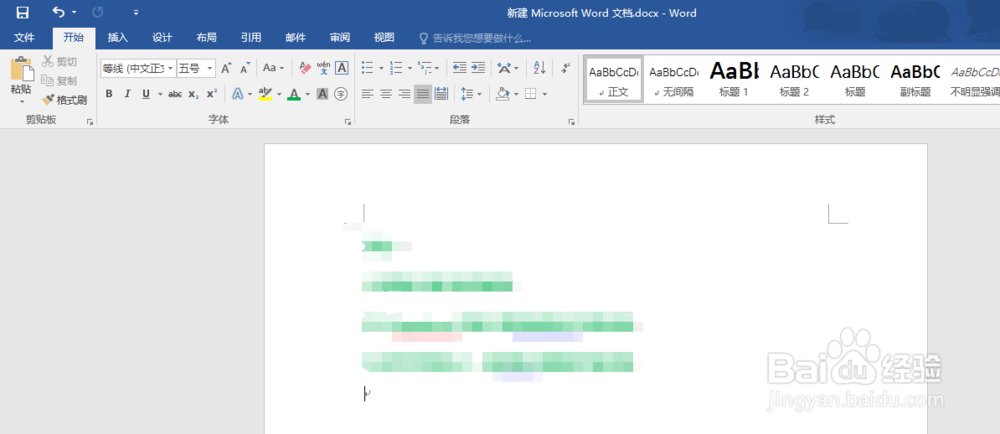Switch to the 引用 tab

(x=251, y=38)
